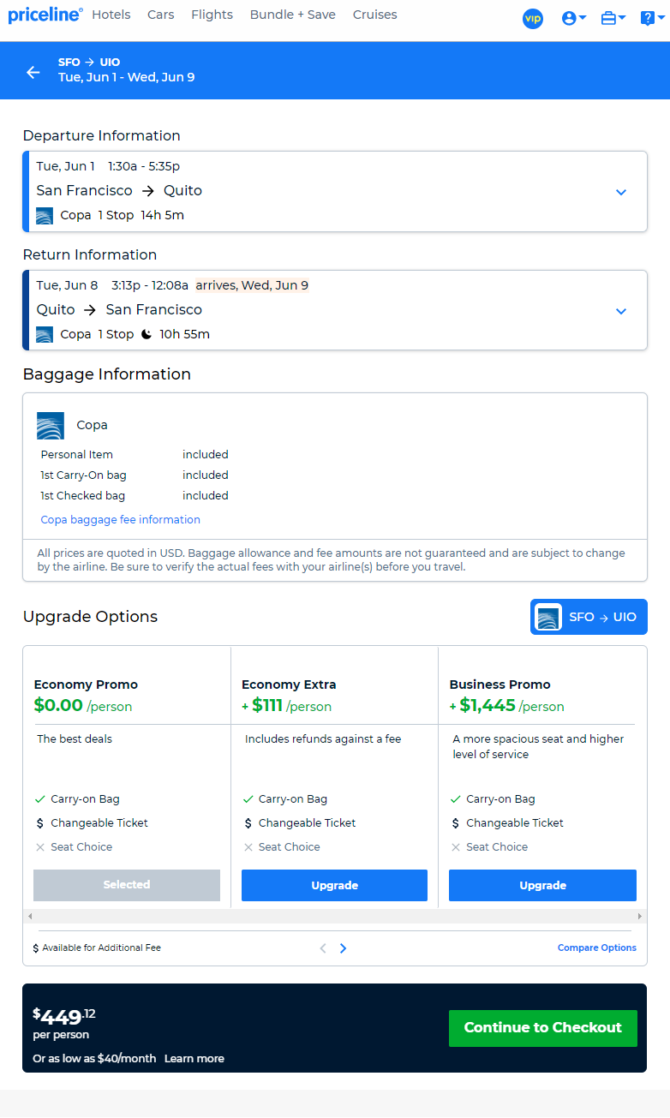
Task: Click 'San Francisco → Quito' departure route text
Action: pyautogui.click(x=119, y=190)
